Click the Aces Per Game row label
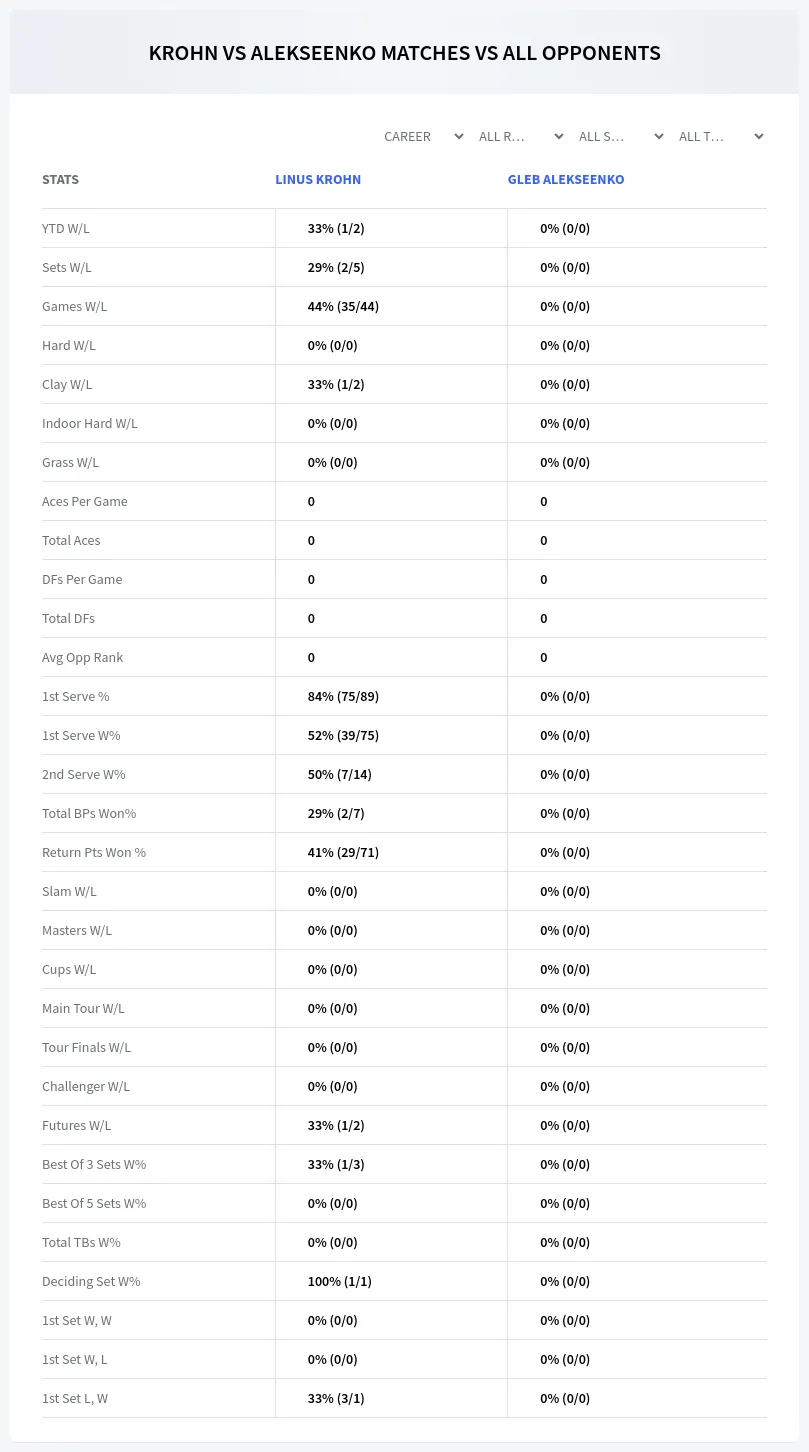 pyautogui.click(x=85, y=501)
